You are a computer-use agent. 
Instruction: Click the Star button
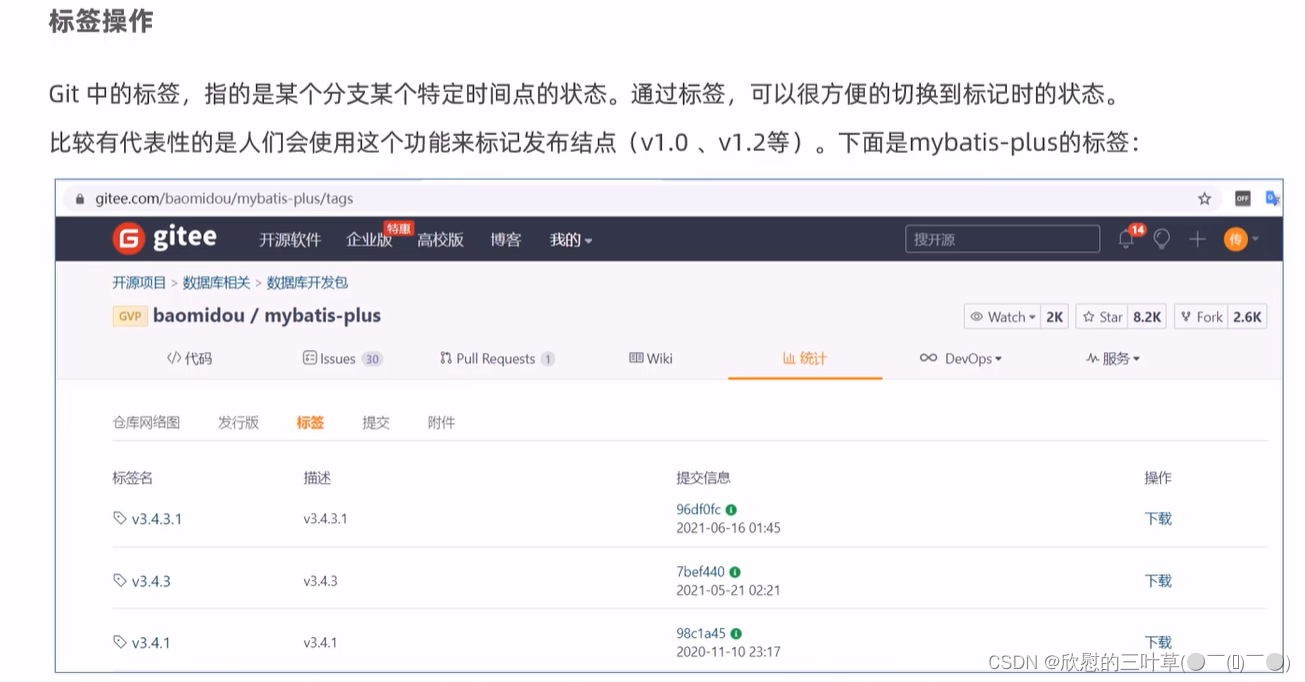click(x=1102, y=317)
